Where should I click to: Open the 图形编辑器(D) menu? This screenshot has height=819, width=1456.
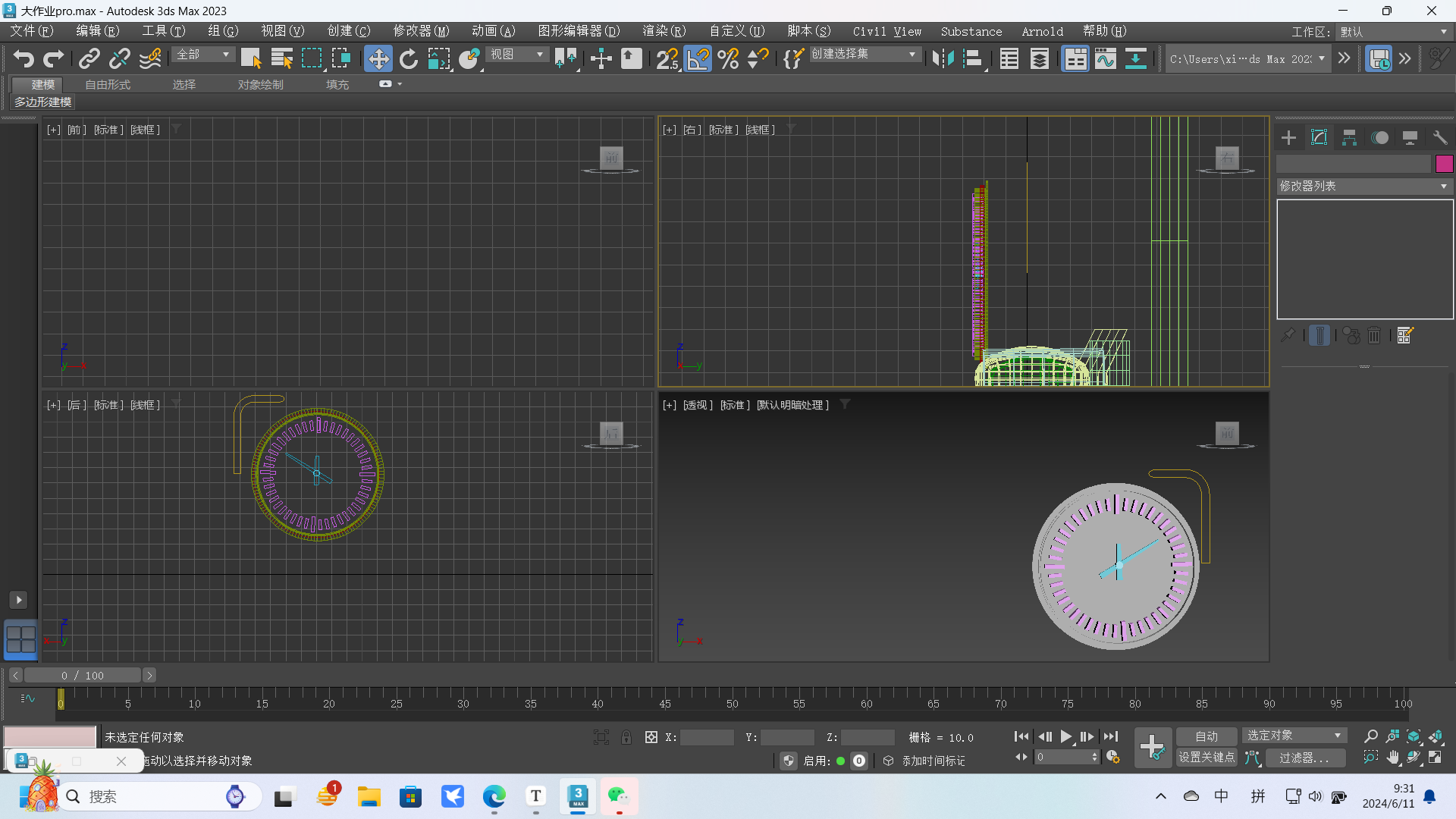(579, 31)
